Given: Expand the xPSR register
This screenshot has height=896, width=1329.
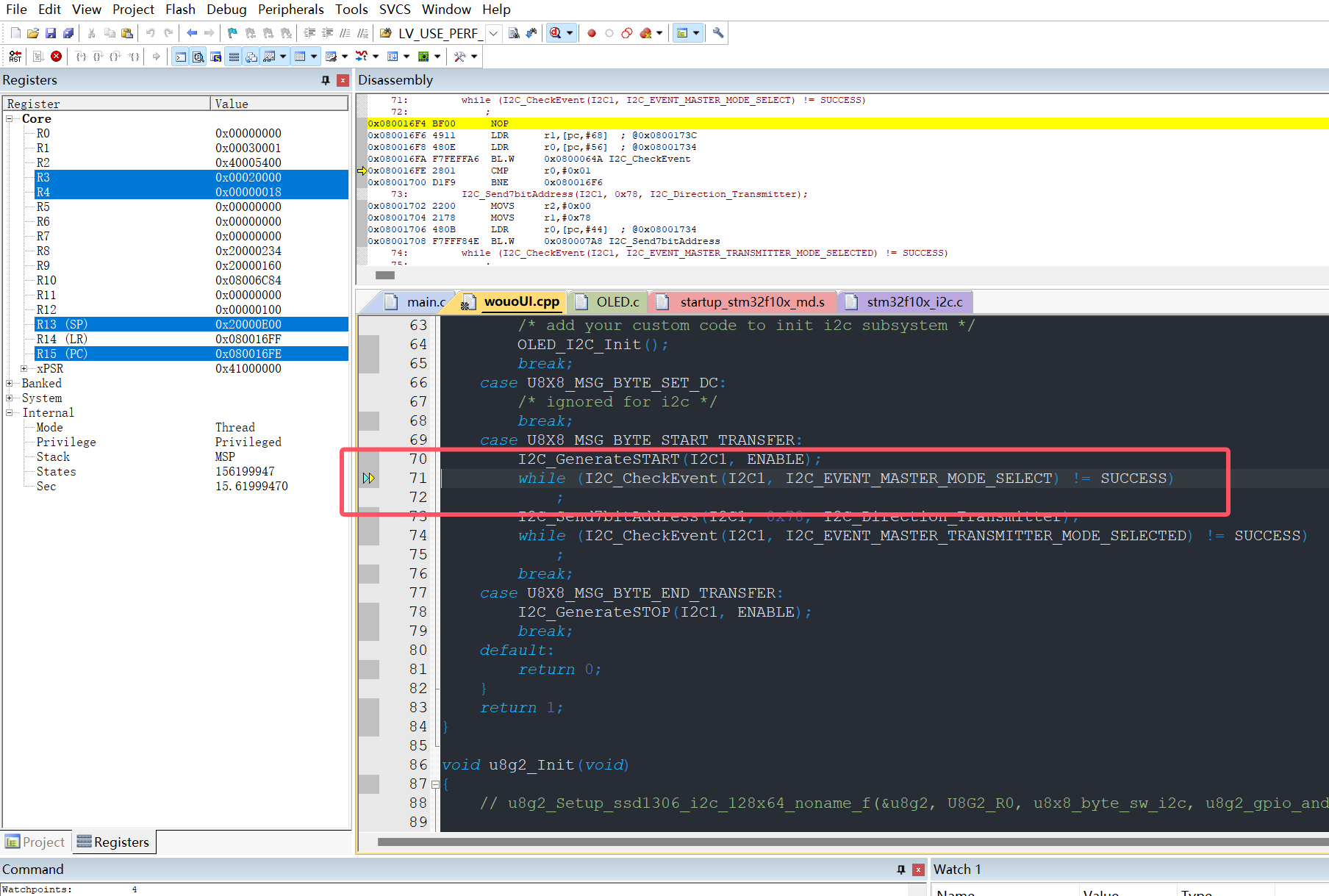Looking at the screenshot, I should (24, 369).
